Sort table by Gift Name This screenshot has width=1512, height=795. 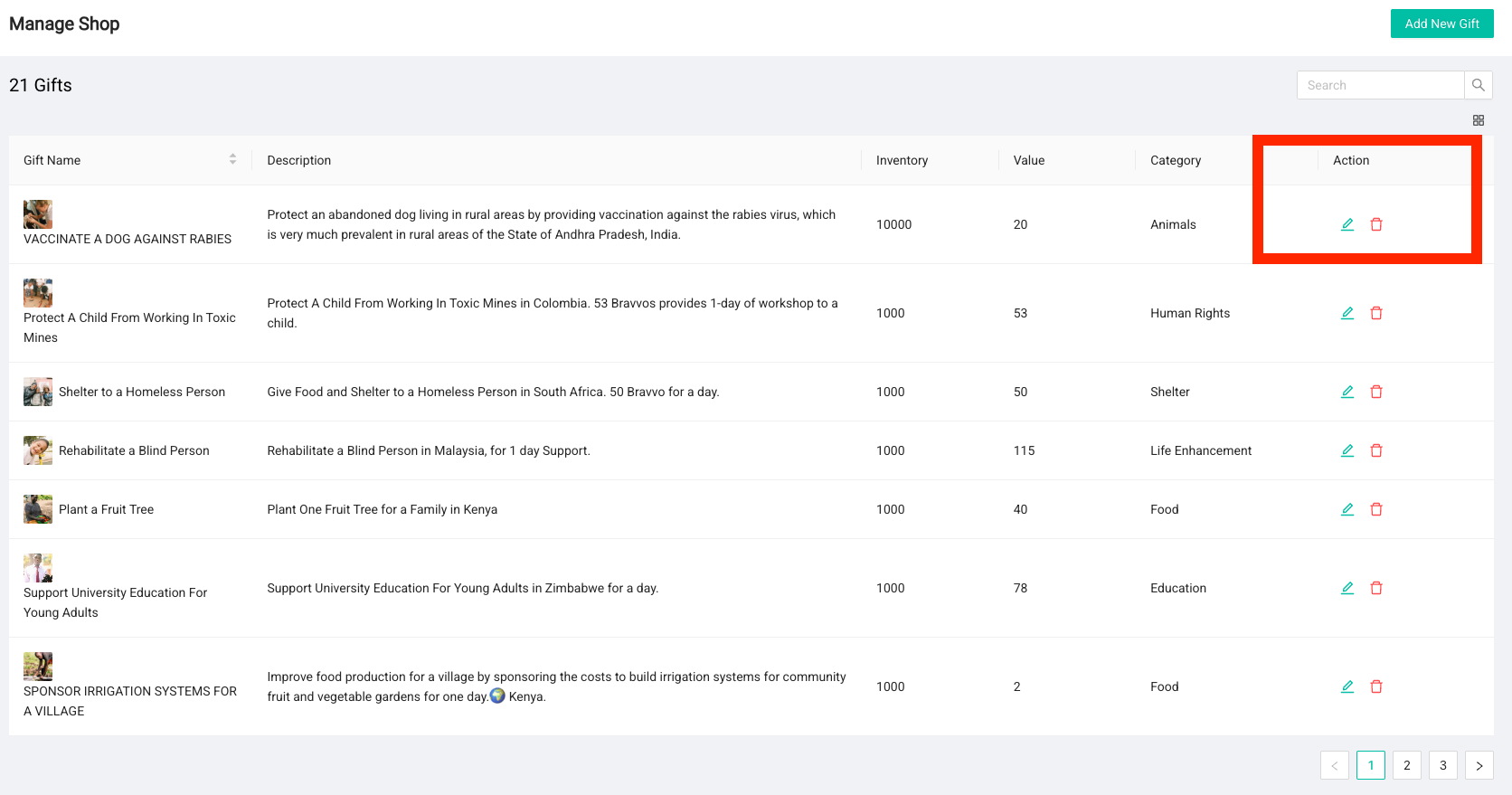pyautogui.click(x=232, y=159)
